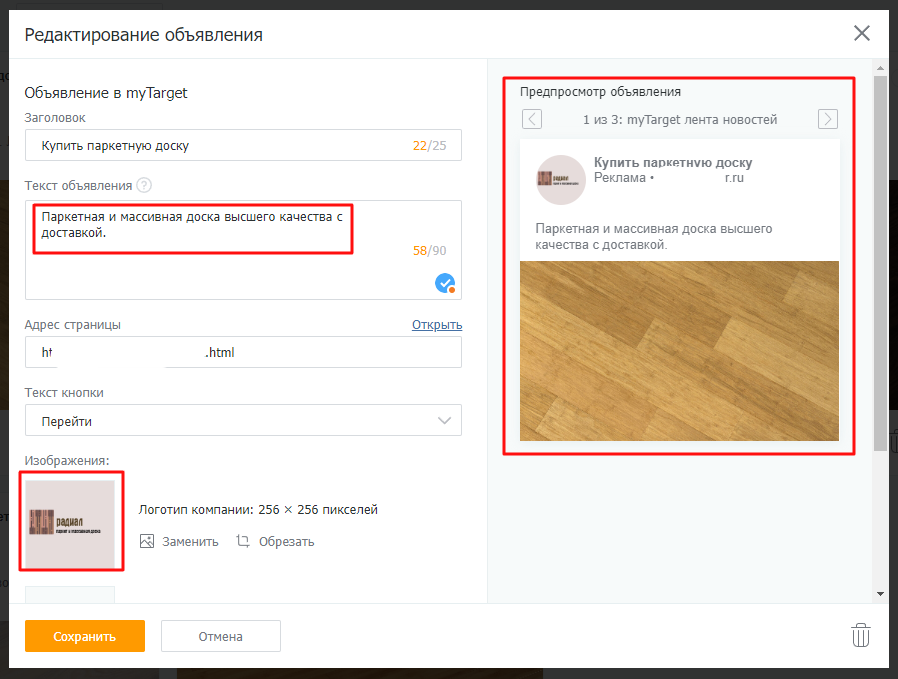Click the vertical scrollbar thumb of preview
Image resolution: width=898 pixels, height=679 pixels.
[880, 263]
